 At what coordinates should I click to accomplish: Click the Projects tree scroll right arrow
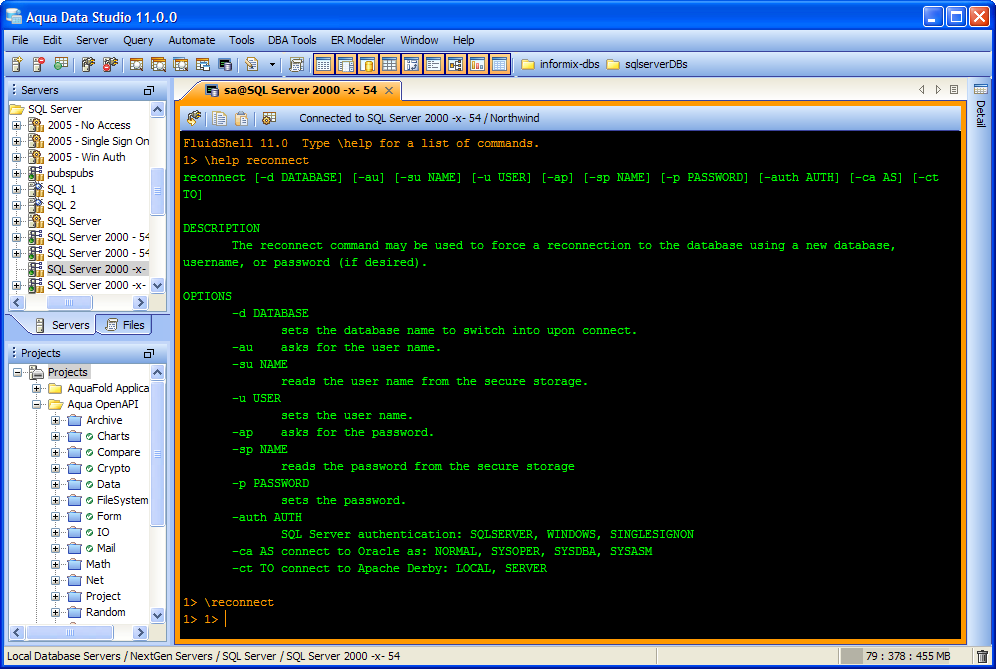[141, 632]
